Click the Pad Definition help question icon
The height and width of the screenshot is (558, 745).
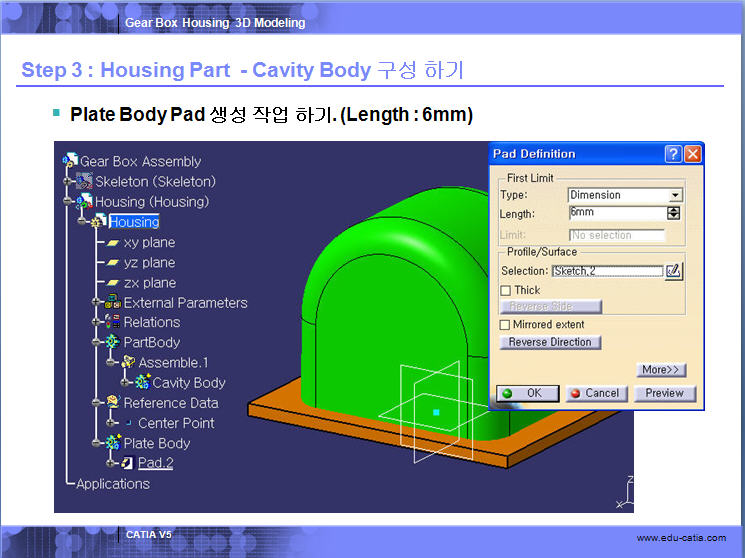pos(673,154)
